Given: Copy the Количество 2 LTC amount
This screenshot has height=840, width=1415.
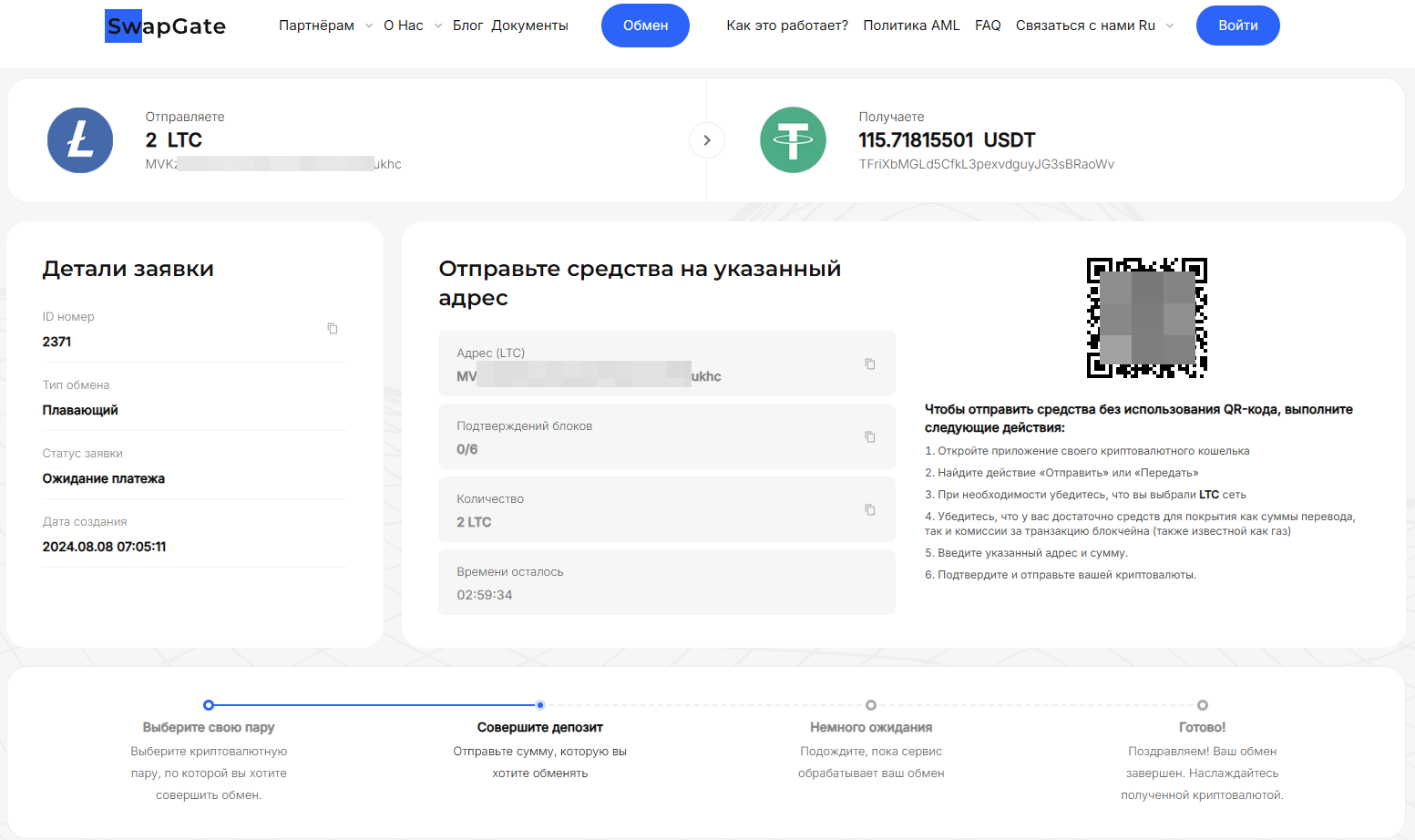Looking at the screenshot, I should tap(870, 509).
